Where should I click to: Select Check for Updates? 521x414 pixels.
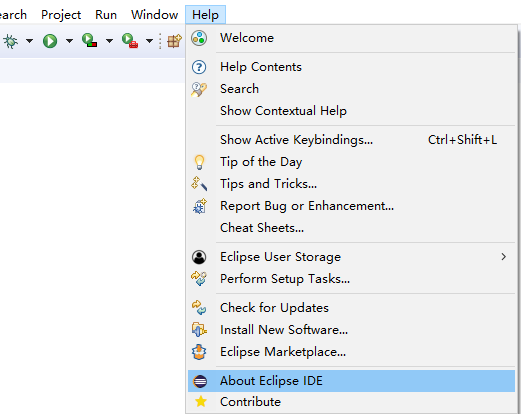coord(351,308)
